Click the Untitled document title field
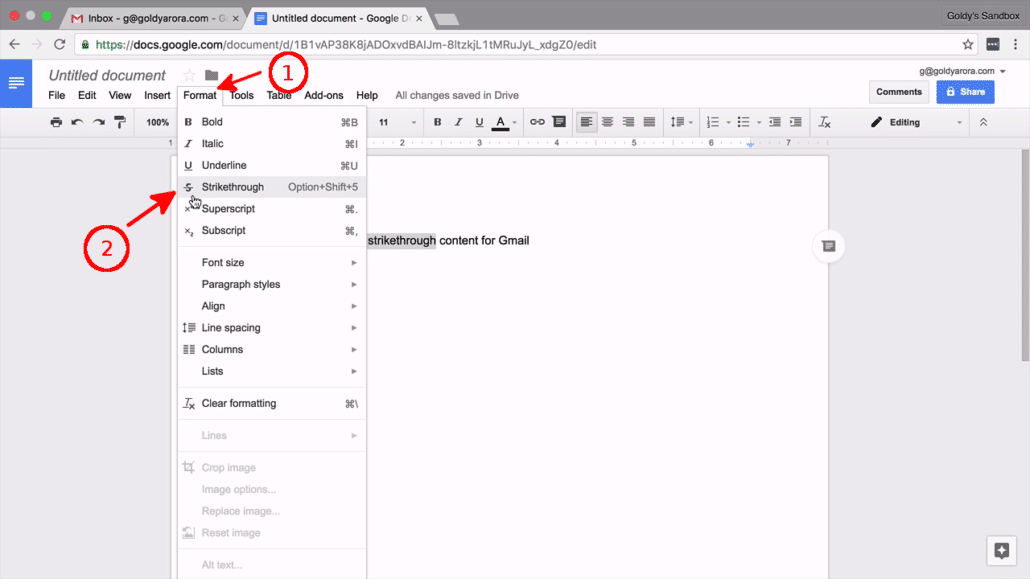 click(x=107, y=74)
